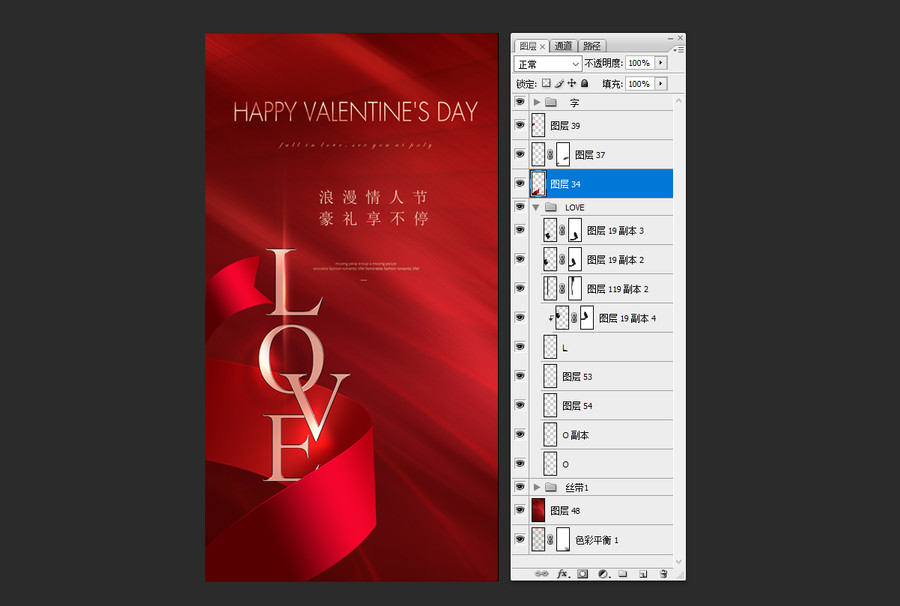The width and height of the screenshot is (900, 606).
Task: Click the mask link chain on 图层 119 副本 2
Action: coord(562,289)
